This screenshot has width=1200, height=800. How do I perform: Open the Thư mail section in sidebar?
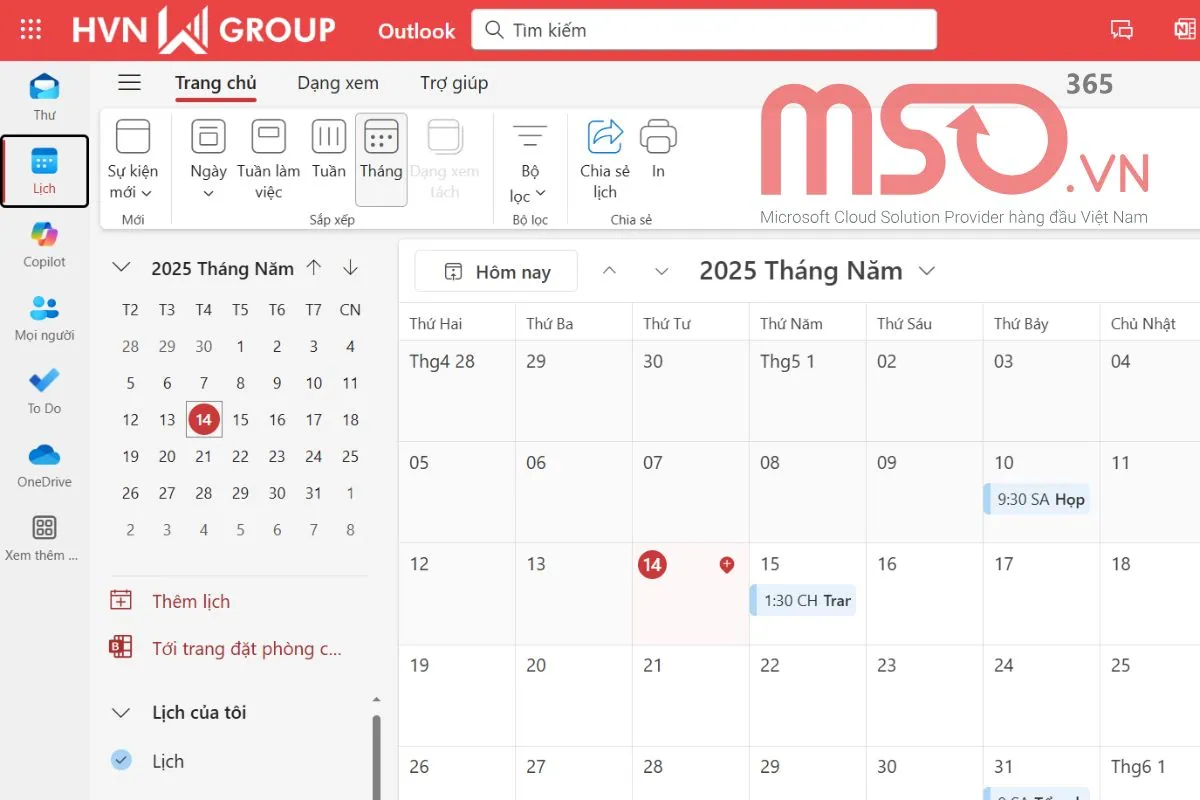(44, 95)
